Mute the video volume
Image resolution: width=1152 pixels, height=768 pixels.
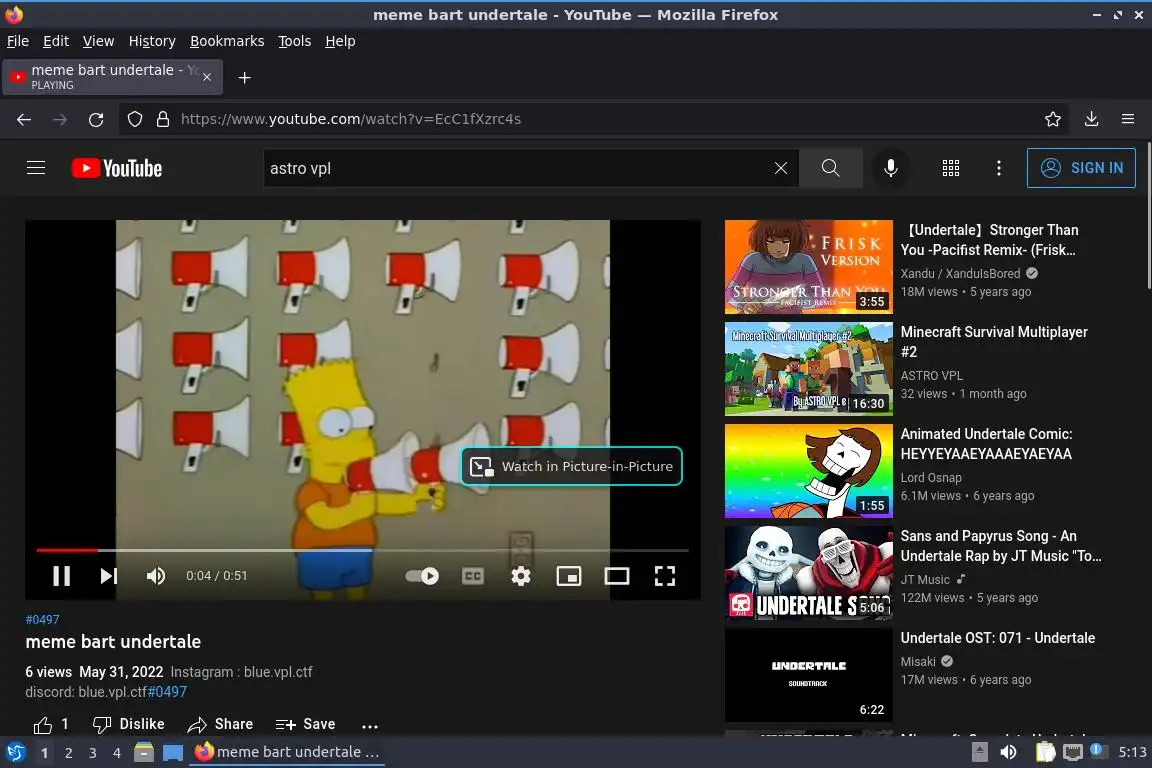[x=156, y=576]
